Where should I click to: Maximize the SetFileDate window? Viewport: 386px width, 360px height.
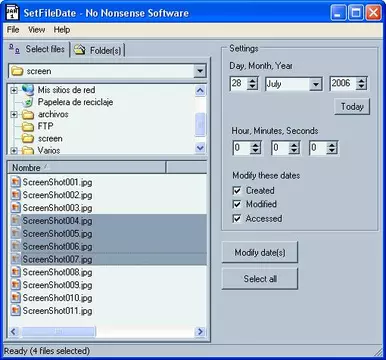pos(356,13)
